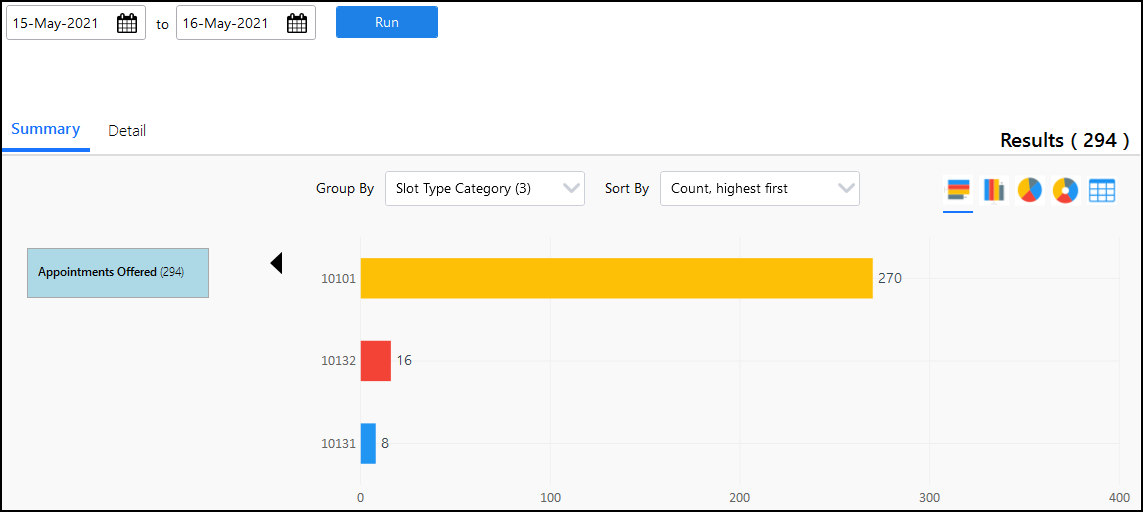Open the start date calendar picker

coord(127,24)
